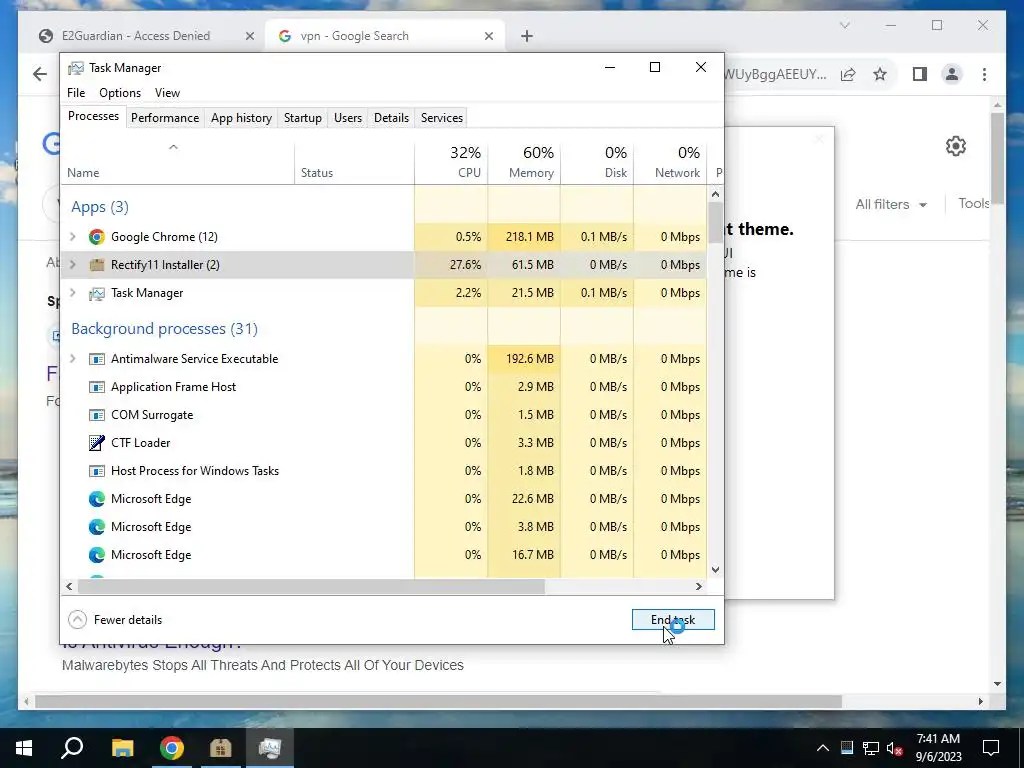Expand the Antimalware Service Executable group
The height and width of the screenshot is (768, 1024).
[73, 359]
